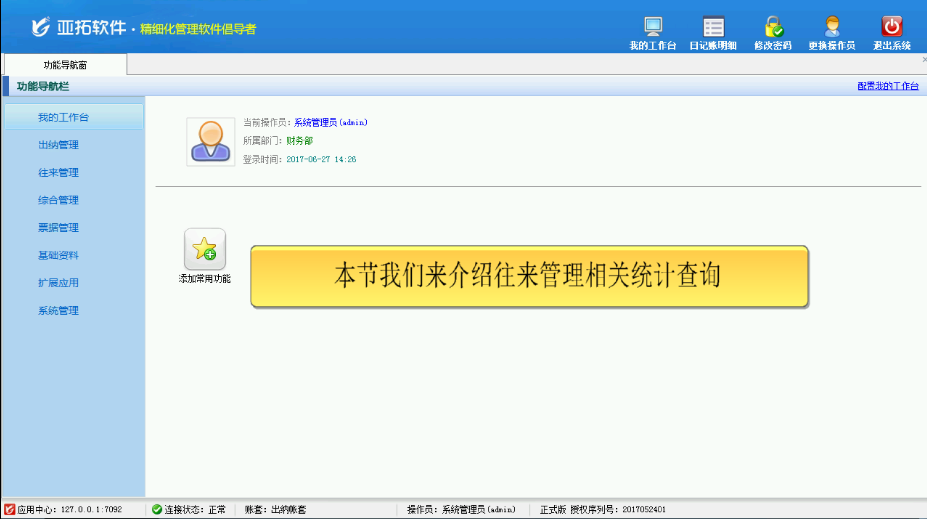Click the 添加常用功能 star icon
This screenshot has width=927, height=519.
point(204,249)
